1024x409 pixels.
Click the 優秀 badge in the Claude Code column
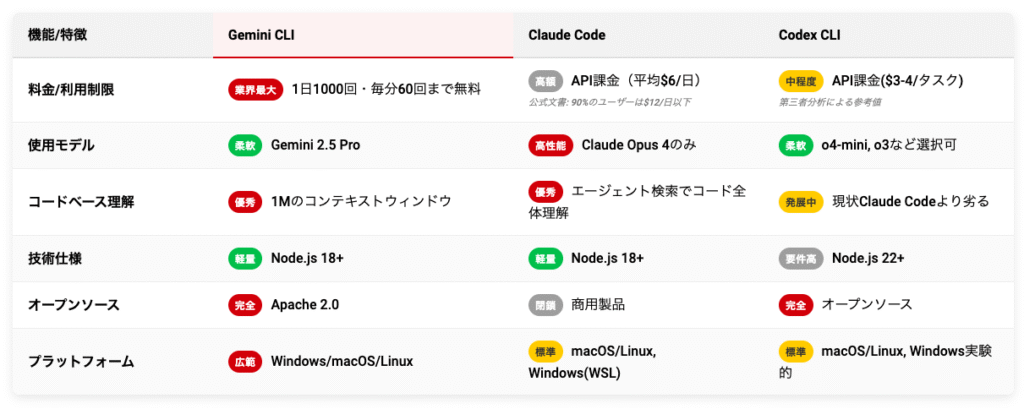pyautogui.click(x=545, y=192)
